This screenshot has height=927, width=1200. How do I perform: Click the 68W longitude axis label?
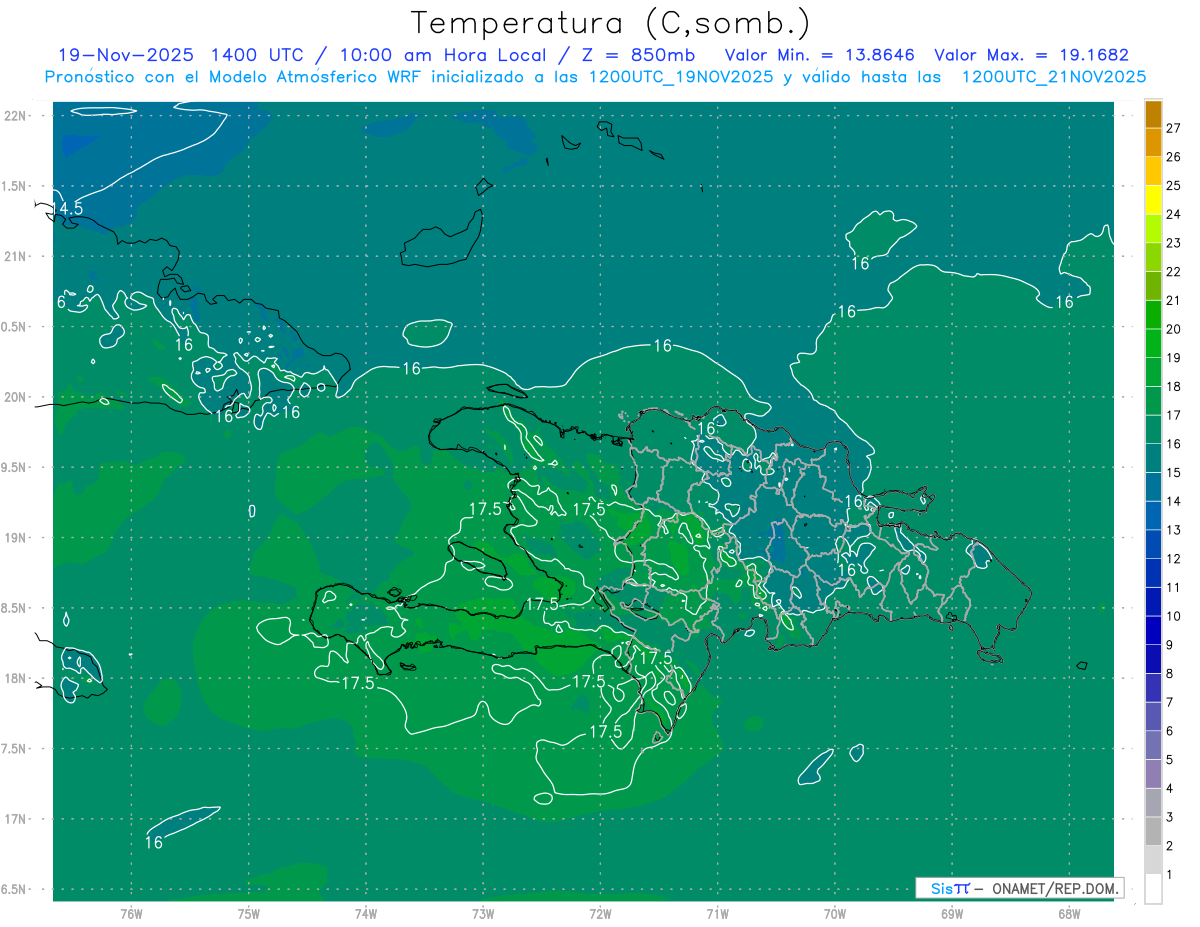point(1068,913)
